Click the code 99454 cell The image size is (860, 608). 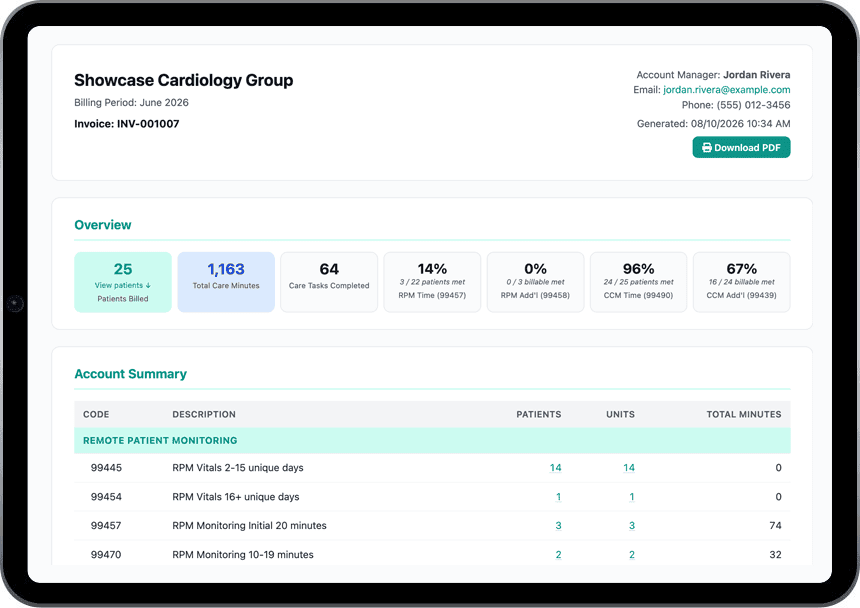pos(106,497)
